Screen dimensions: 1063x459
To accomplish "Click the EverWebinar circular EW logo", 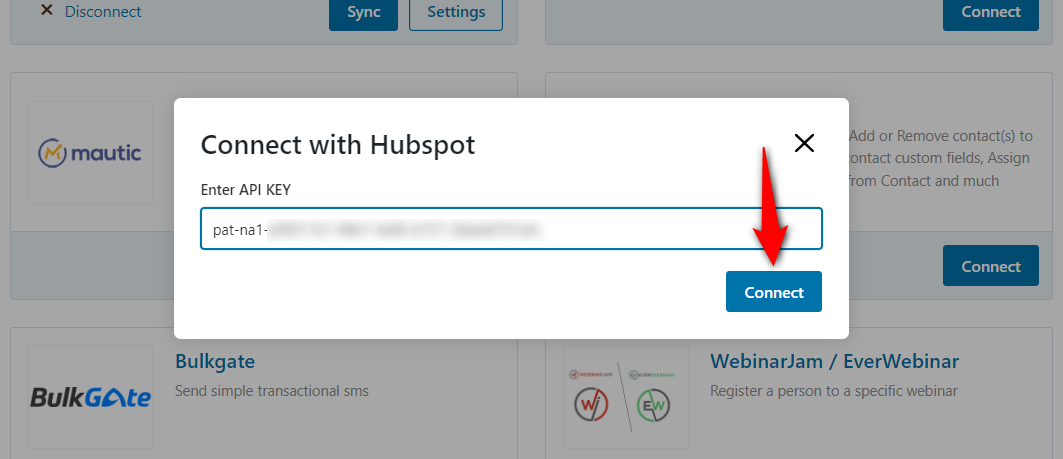I will 655,405.
